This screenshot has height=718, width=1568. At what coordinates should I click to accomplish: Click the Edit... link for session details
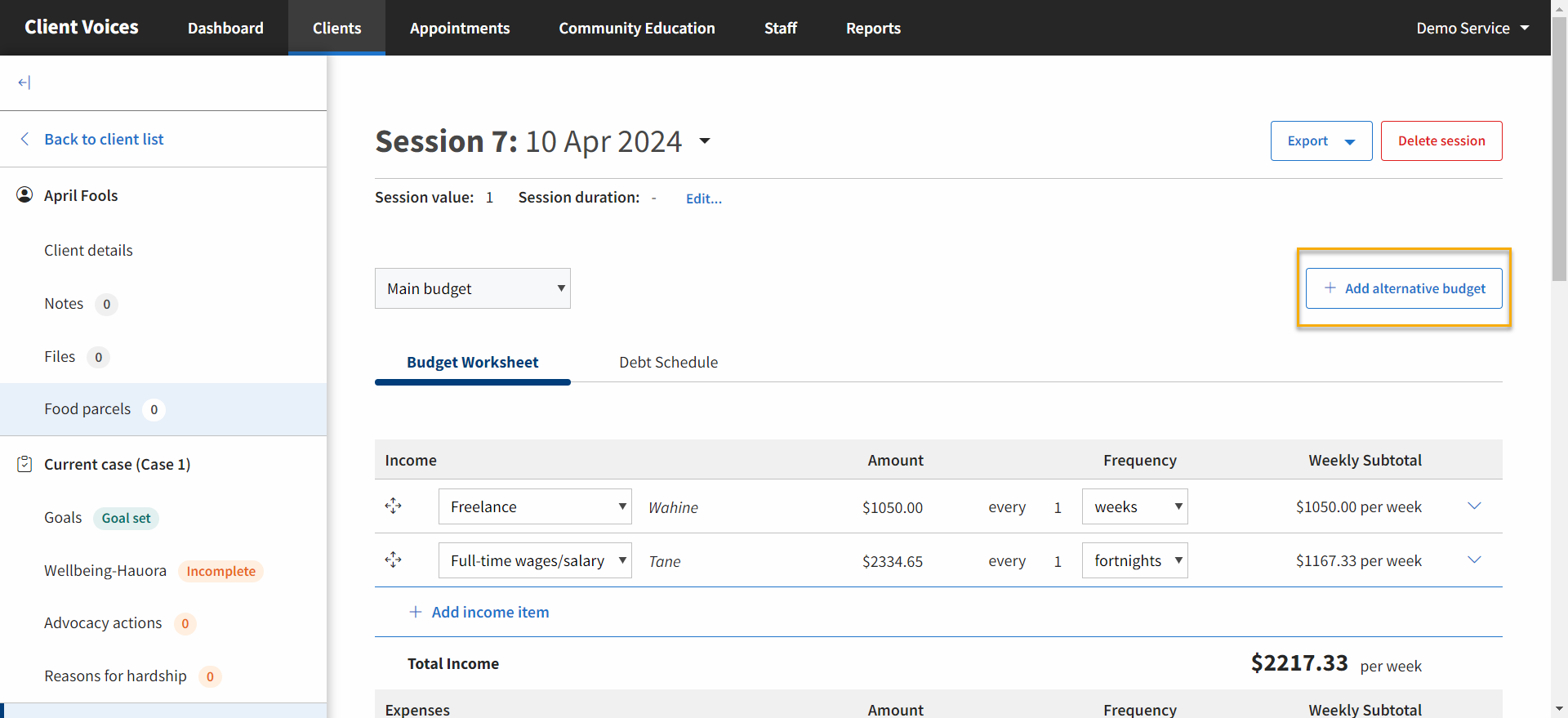pyautogui.click(x=704, y=198)
